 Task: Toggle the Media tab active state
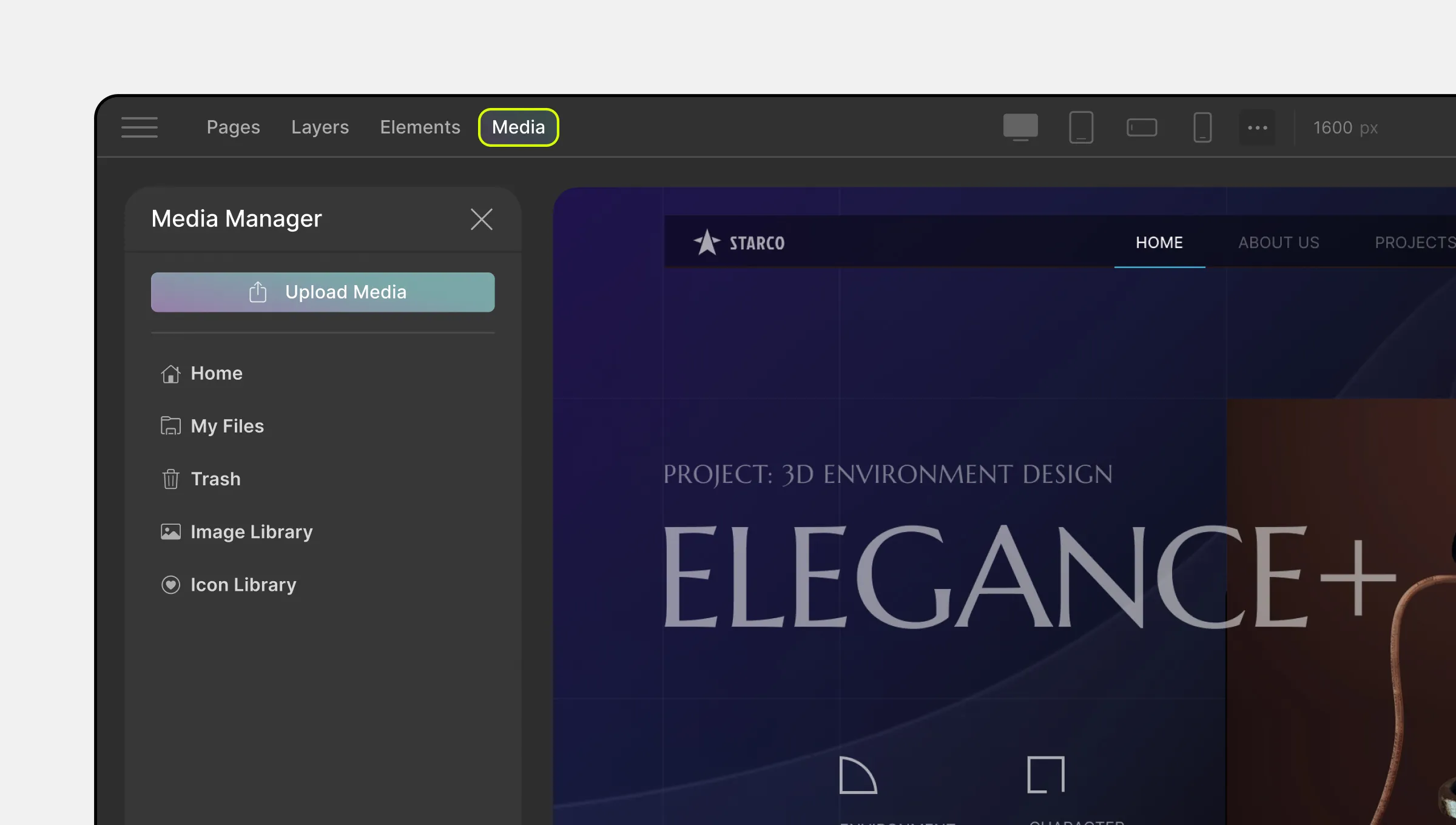tap(518, 128)
